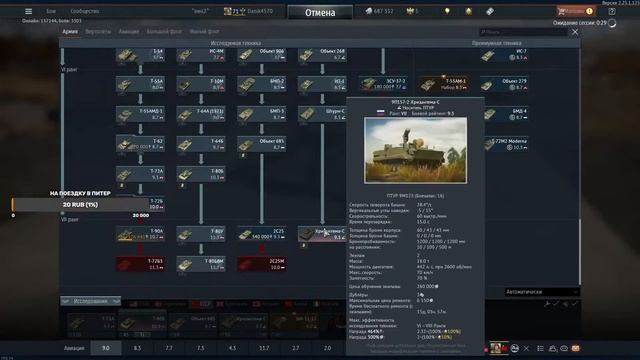The height and width of the screenshot is (360, 640).
Task: Click the golden eagles currency icon
Action: coord(410,11)
